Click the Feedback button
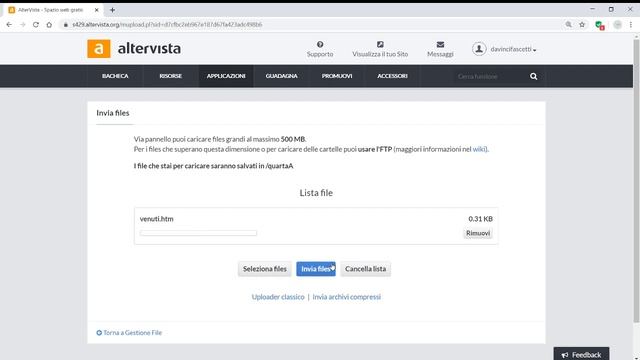Screen dimensions: 640x360 coord(581,354)
